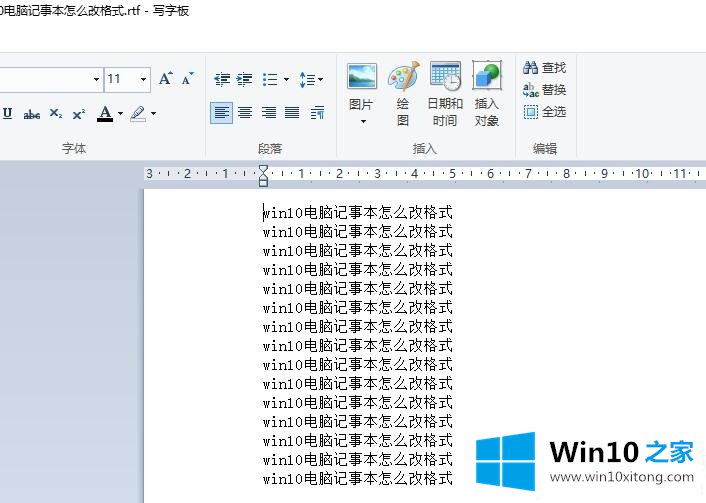The height and width of the screenshot is (503, 706).
Task: Start a bulleted list
Action: pyautogui.click(x=270, y=80)
